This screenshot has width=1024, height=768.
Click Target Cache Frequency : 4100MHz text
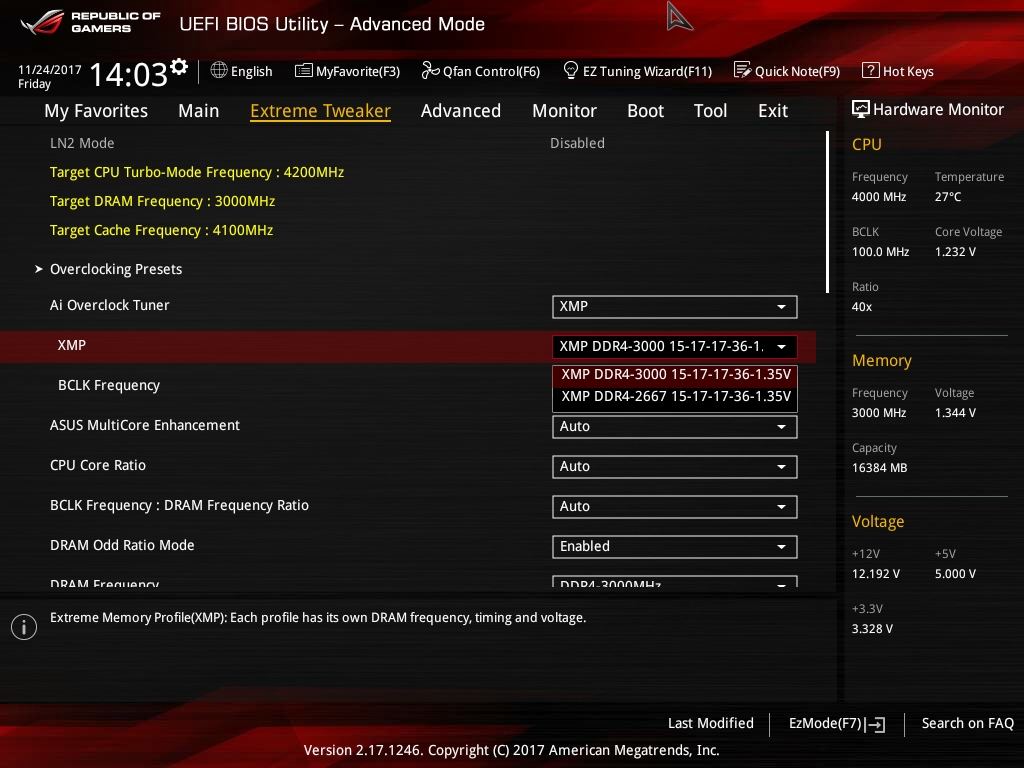coord(161,231)
